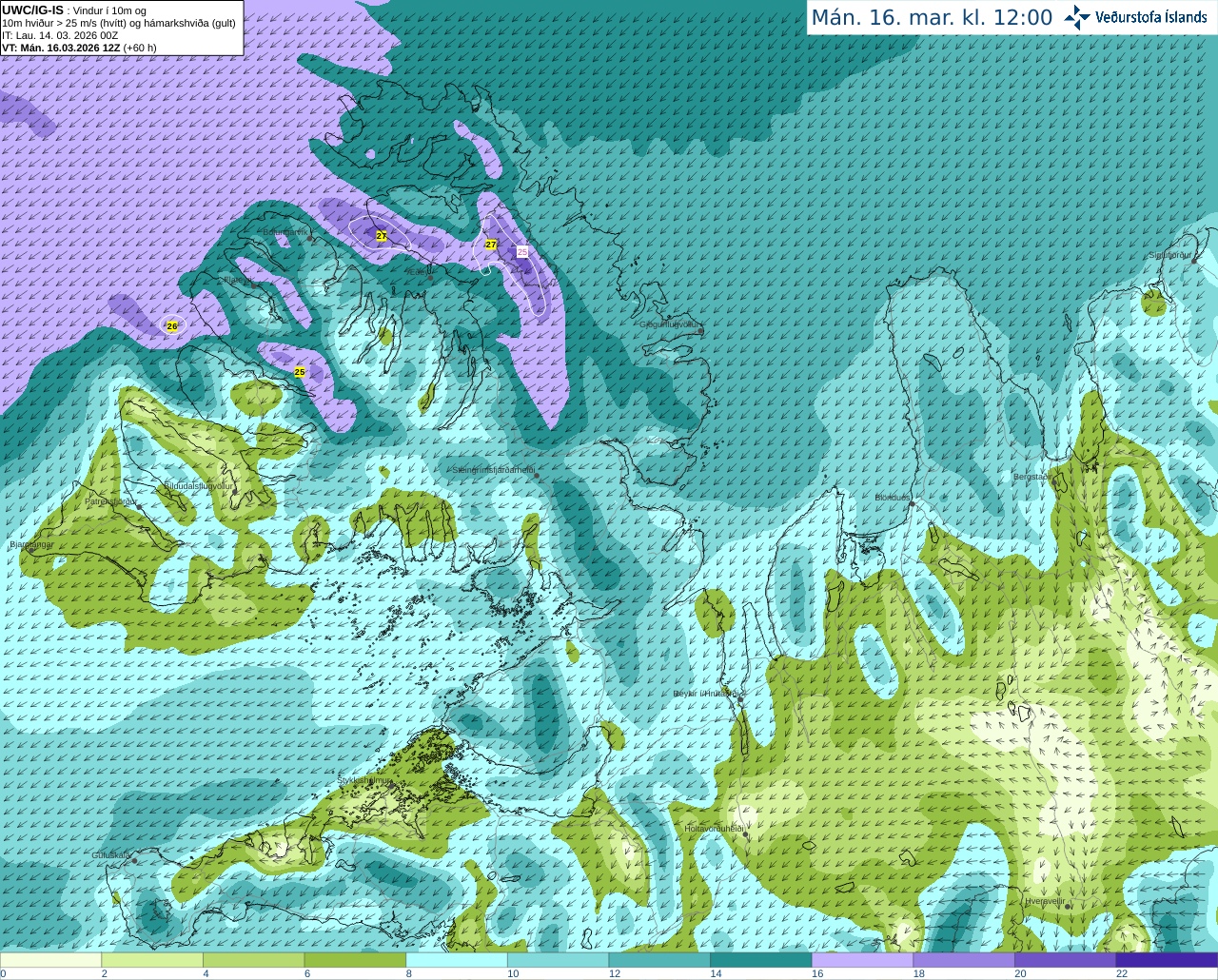Click the scale value 14

[716, 973]
